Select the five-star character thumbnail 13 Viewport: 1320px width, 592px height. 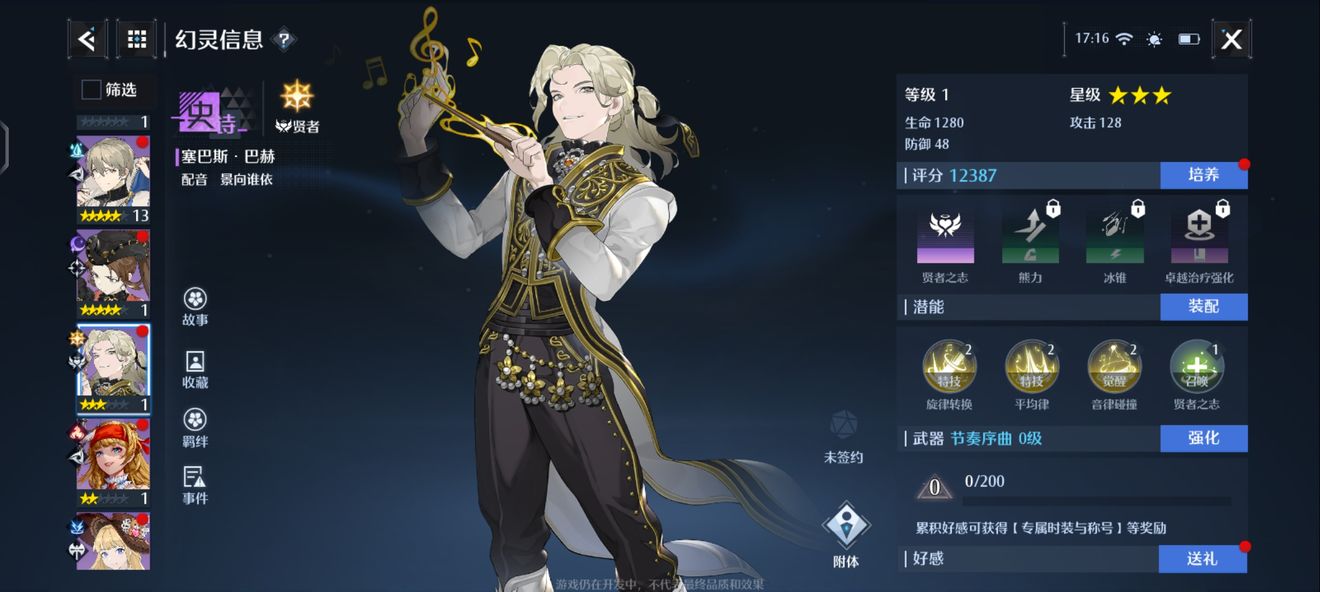[113, 180]
